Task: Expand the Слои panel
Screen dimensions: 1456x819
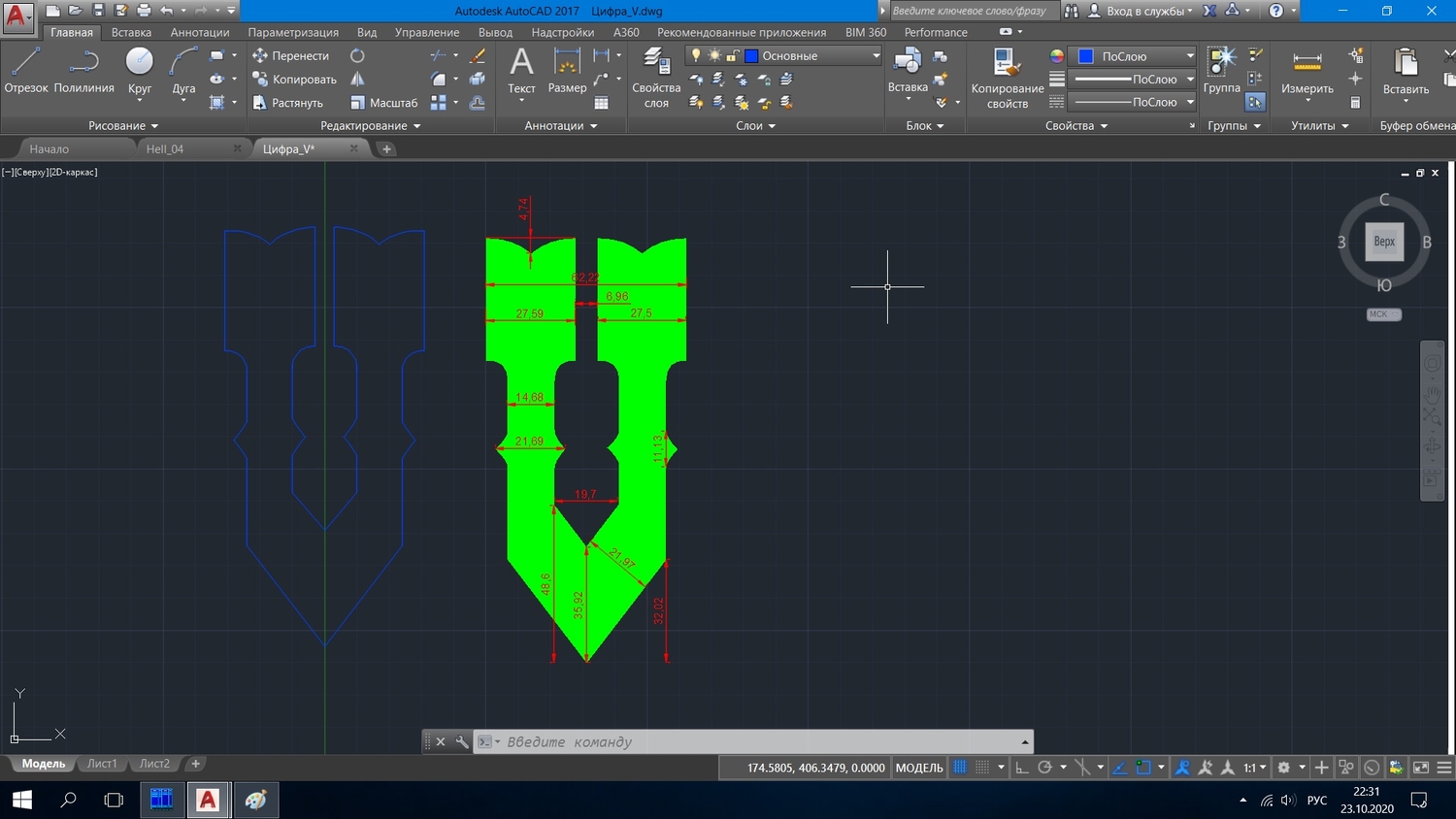Action: 755,125
